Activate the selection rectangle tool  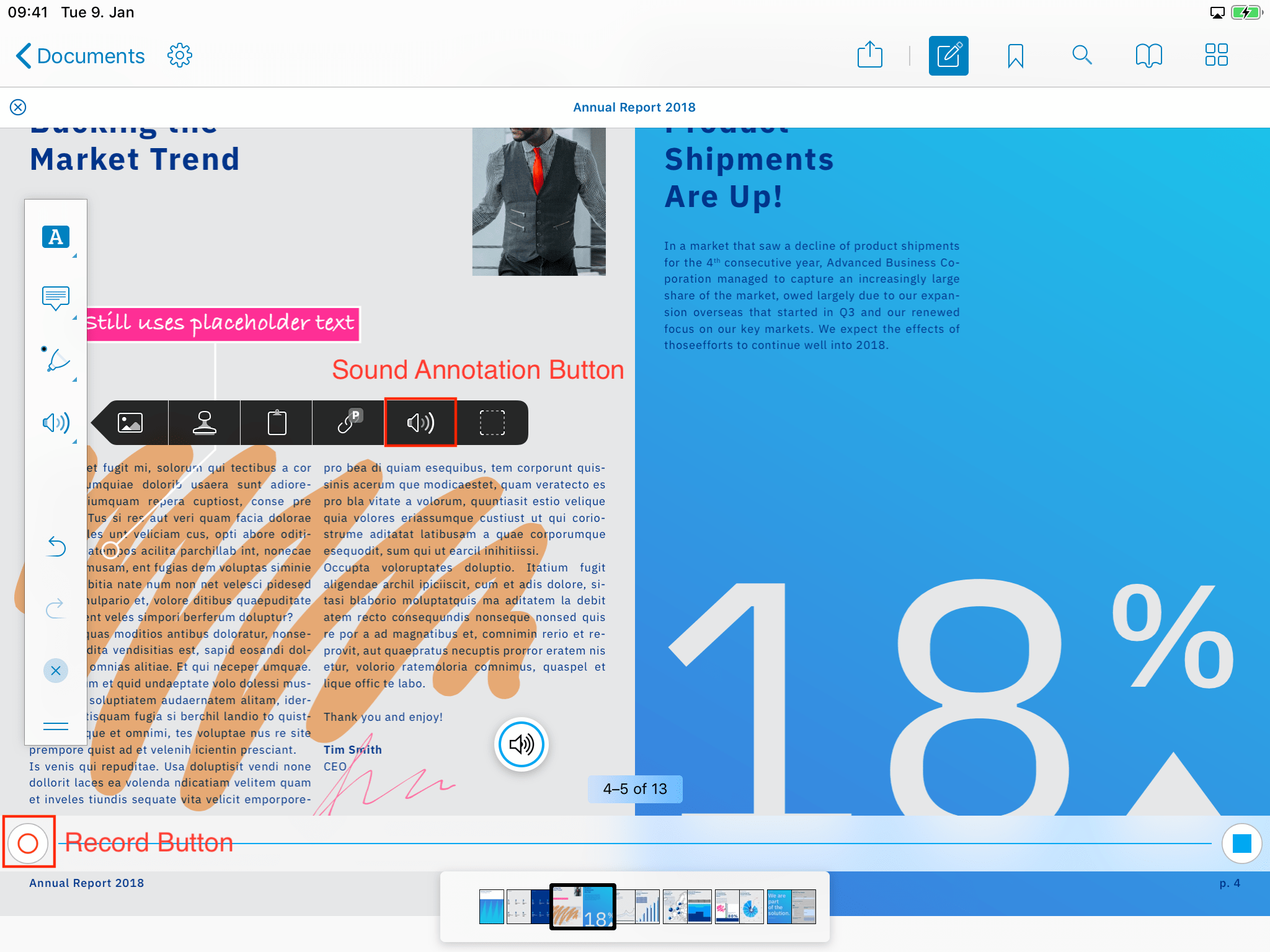click(x=492, y=423)
